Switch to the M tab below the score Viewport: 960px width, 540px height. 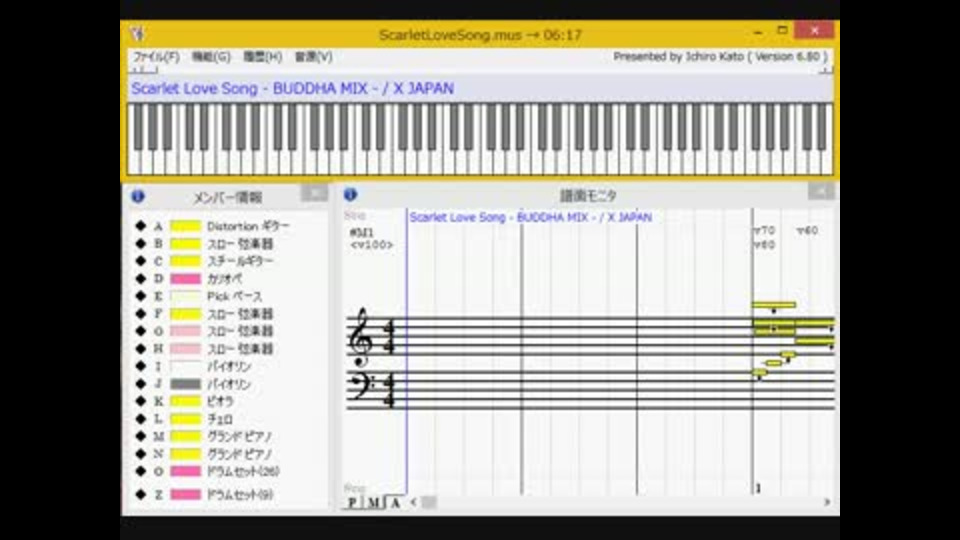click(373, 503)
